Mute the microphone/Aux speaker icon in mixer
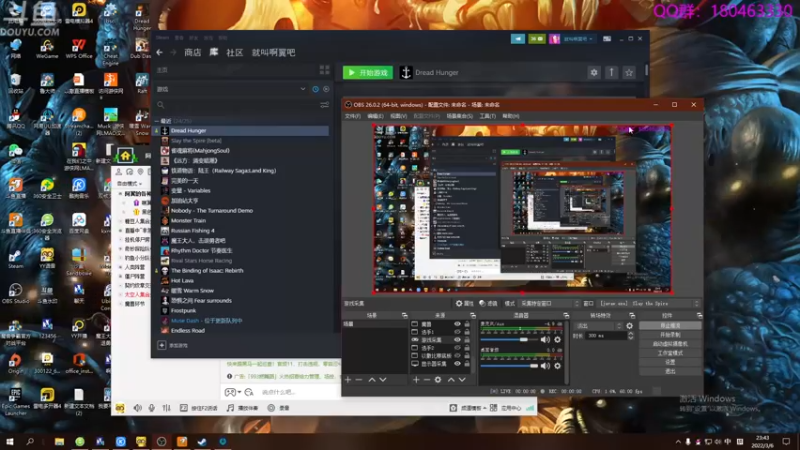This screenshot has height=450, width=800. [x=545, y=339]
